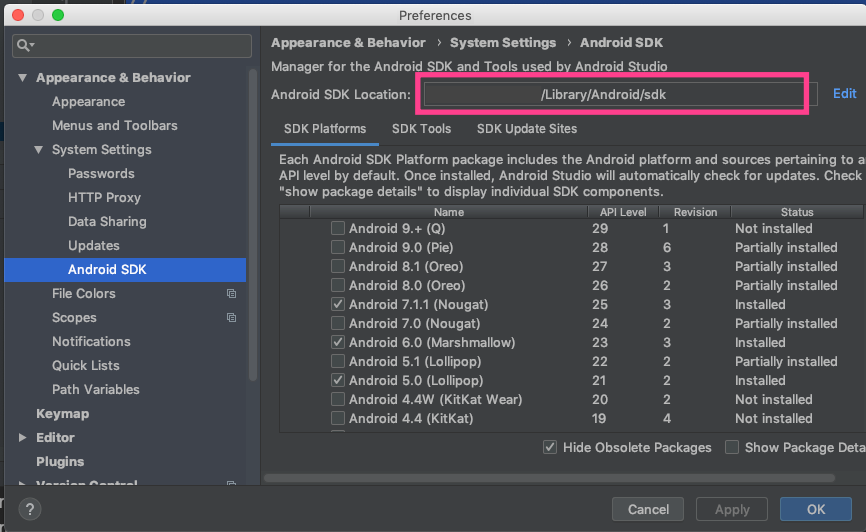Confirm with the OK button
The image size is (866, 532).
coord(816,509)
